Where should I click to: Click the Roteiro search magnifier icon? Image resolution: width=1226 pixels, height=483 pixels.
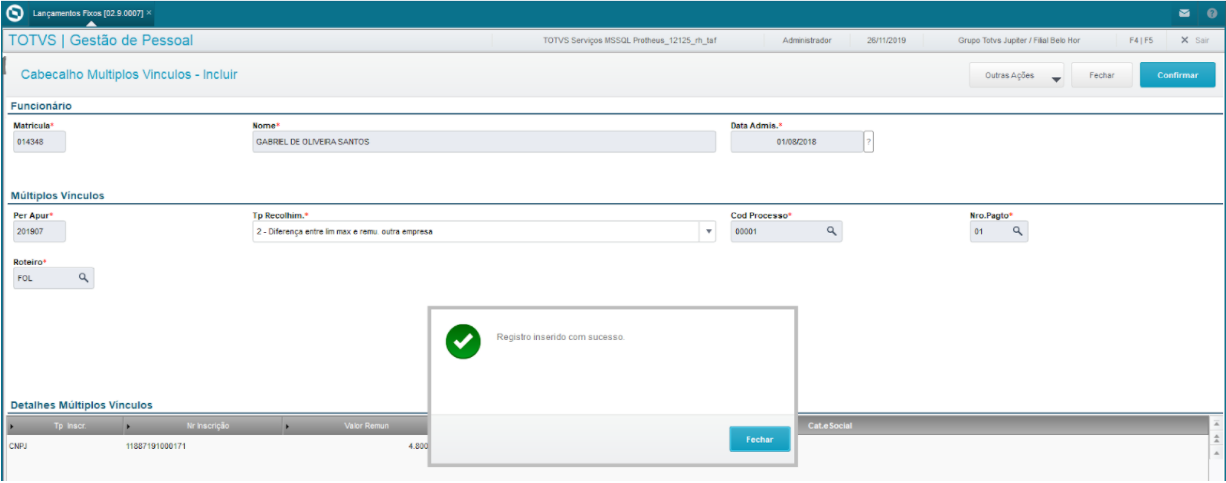pos(83,278)
